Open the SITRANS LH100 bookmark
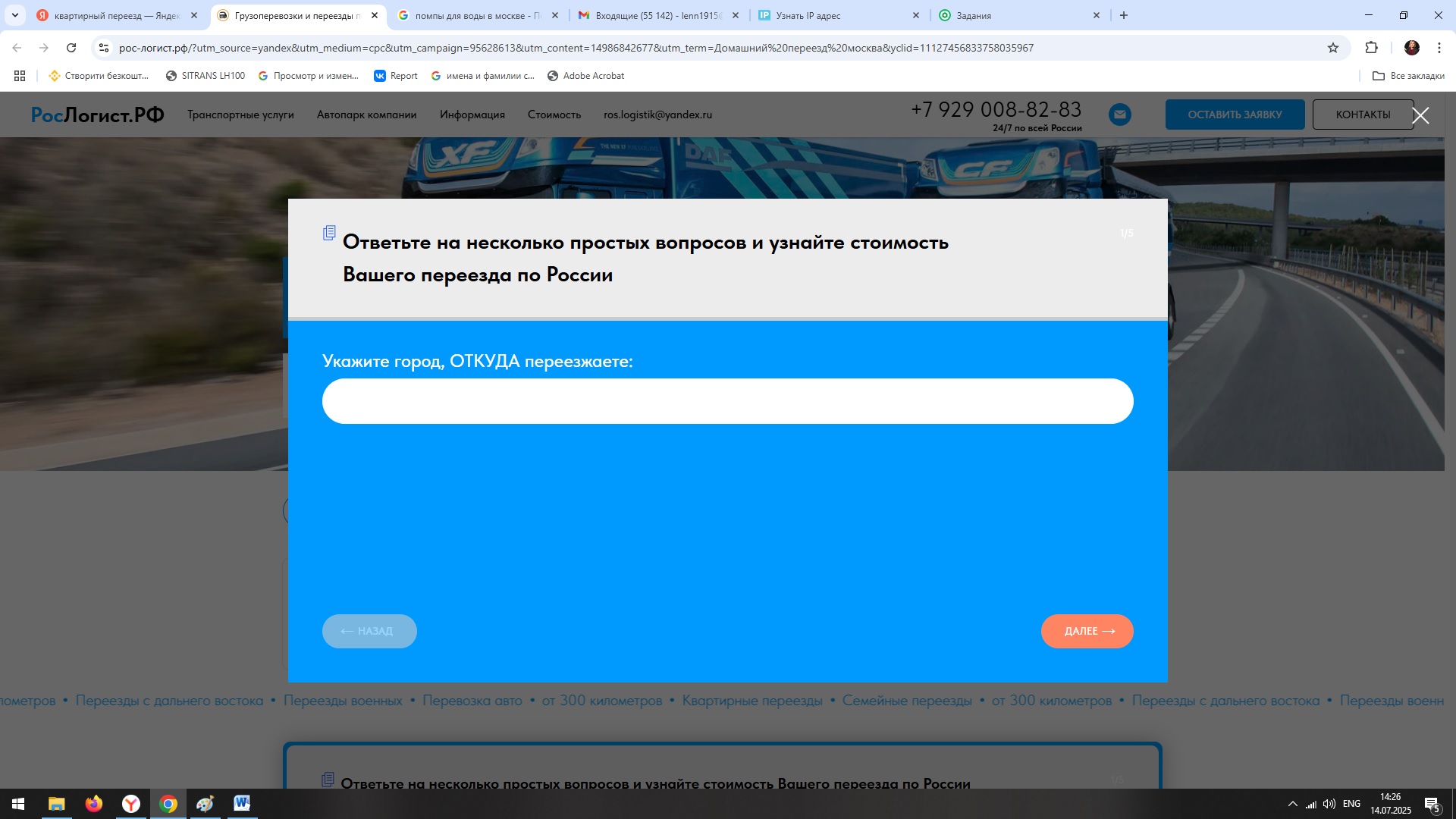The height and width of the screenshot is (819, 1456). 206,76
